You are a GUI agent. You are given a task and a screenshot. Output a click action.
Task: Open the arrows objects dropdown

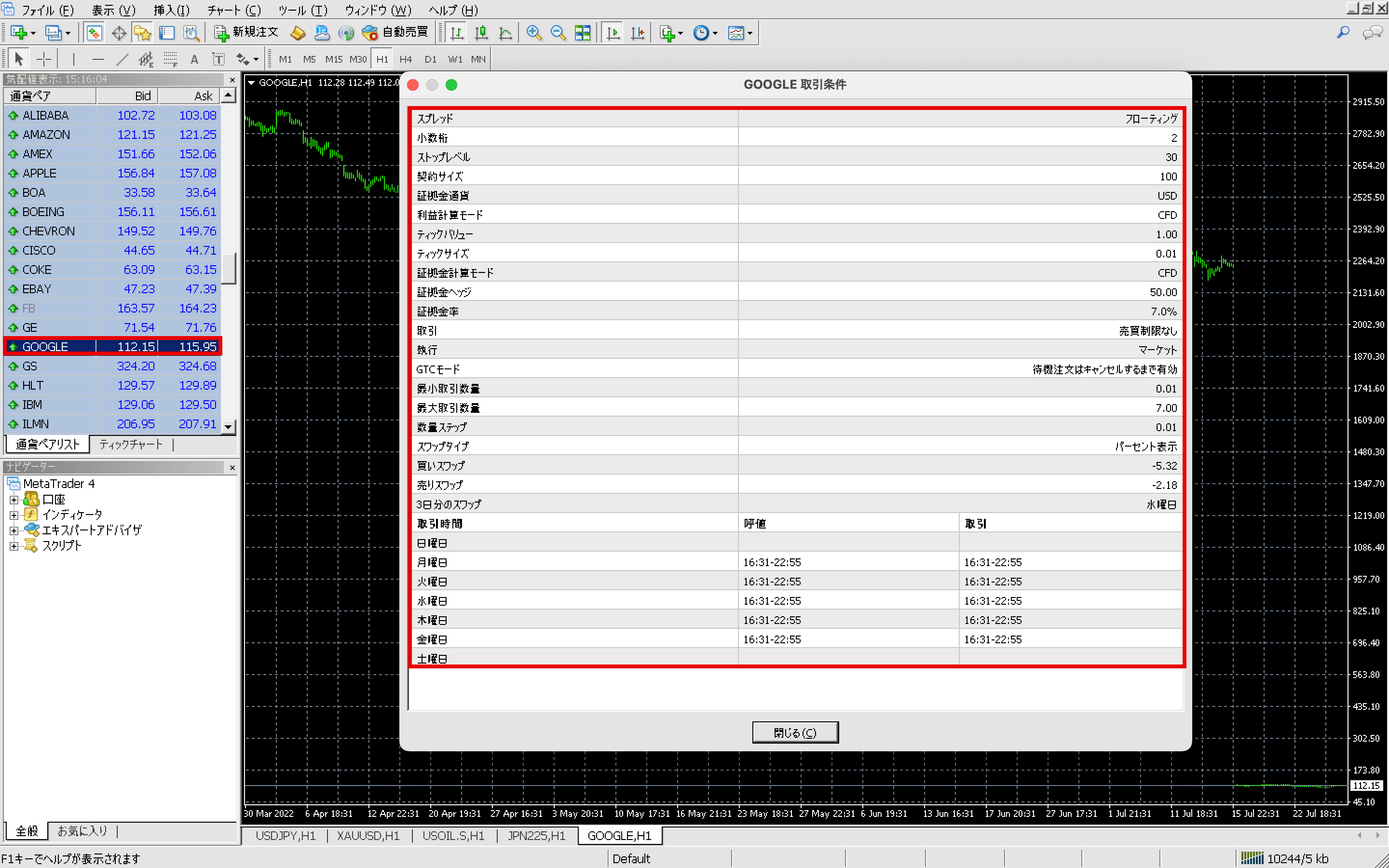tap(247, 59)
